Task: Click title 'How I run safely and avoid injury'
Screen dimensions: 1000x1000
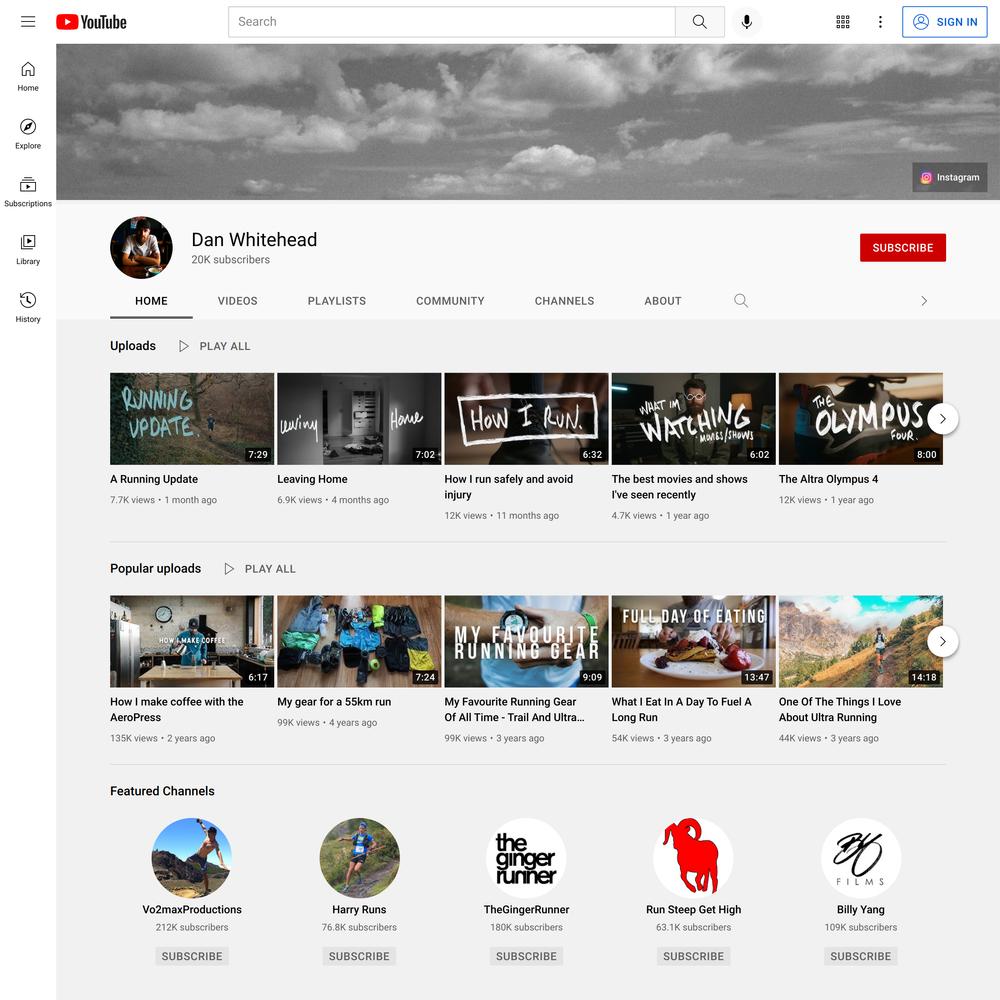Action: [508, 487]
